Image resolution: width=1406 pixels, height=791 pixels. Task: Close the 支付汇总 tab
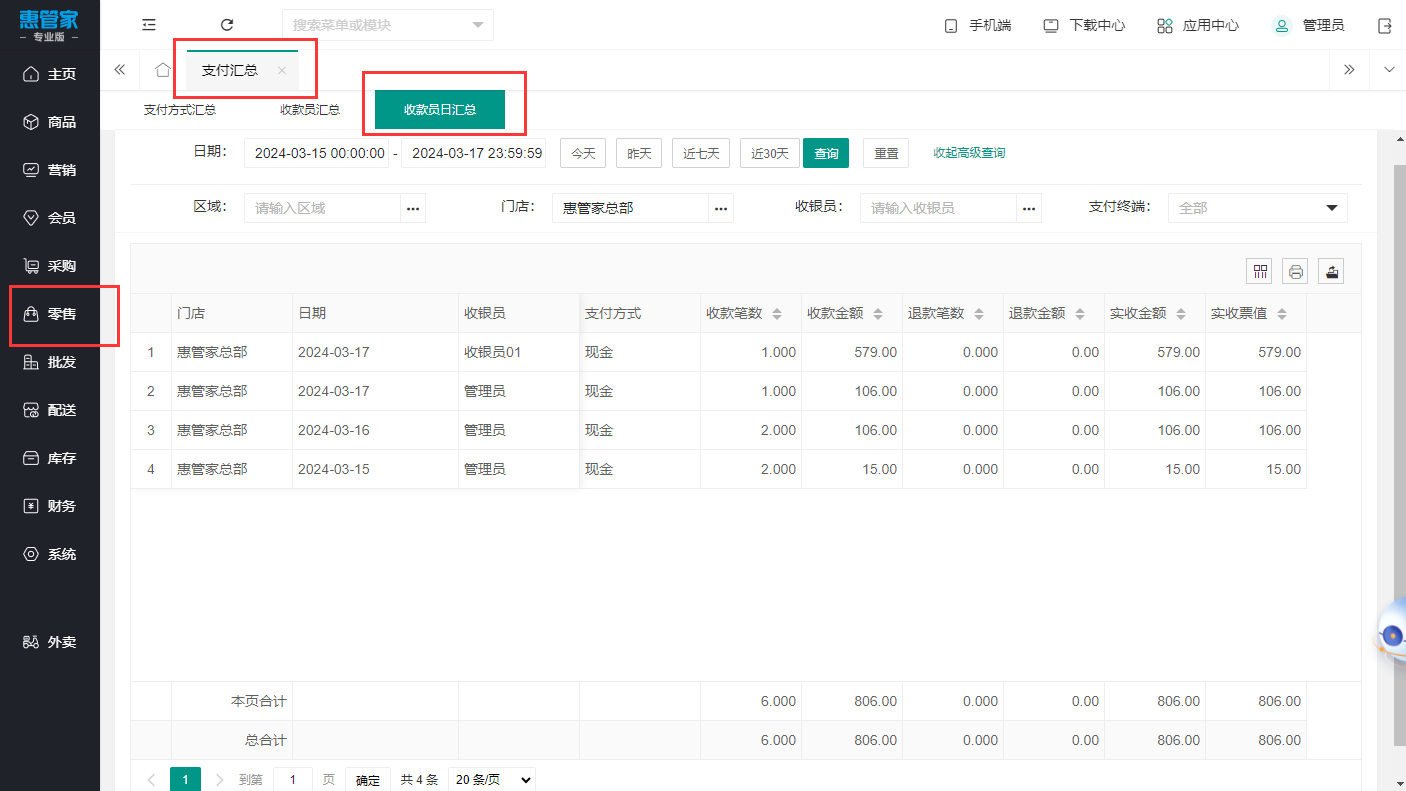coord(282,70)
